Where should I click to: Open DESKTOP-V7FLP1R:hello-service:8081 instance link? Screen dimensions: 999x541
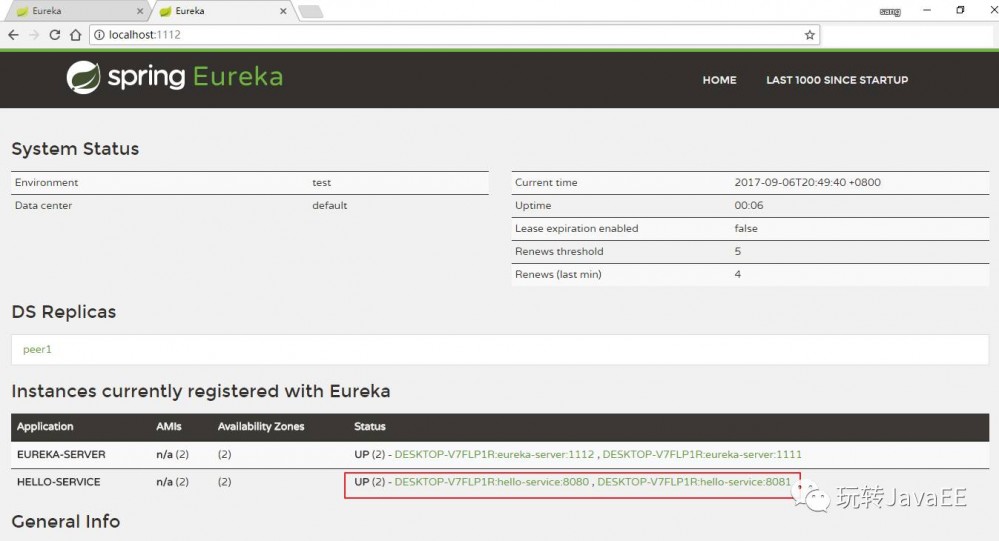pyautogui.click(x=694, y=482)
